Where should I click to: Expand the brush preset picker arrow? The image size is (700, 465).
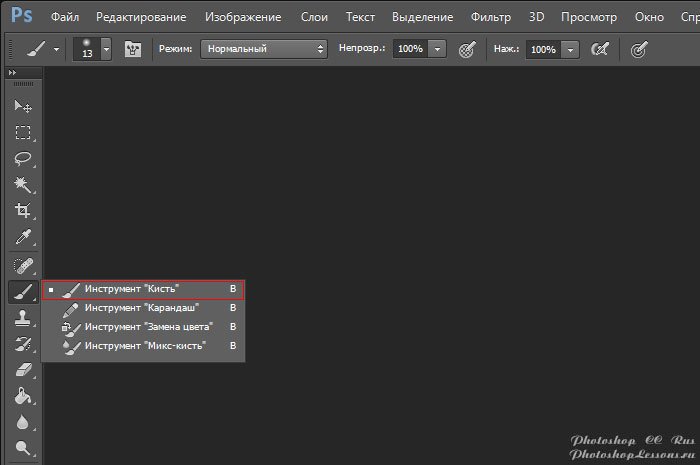[x=106, y=49]
